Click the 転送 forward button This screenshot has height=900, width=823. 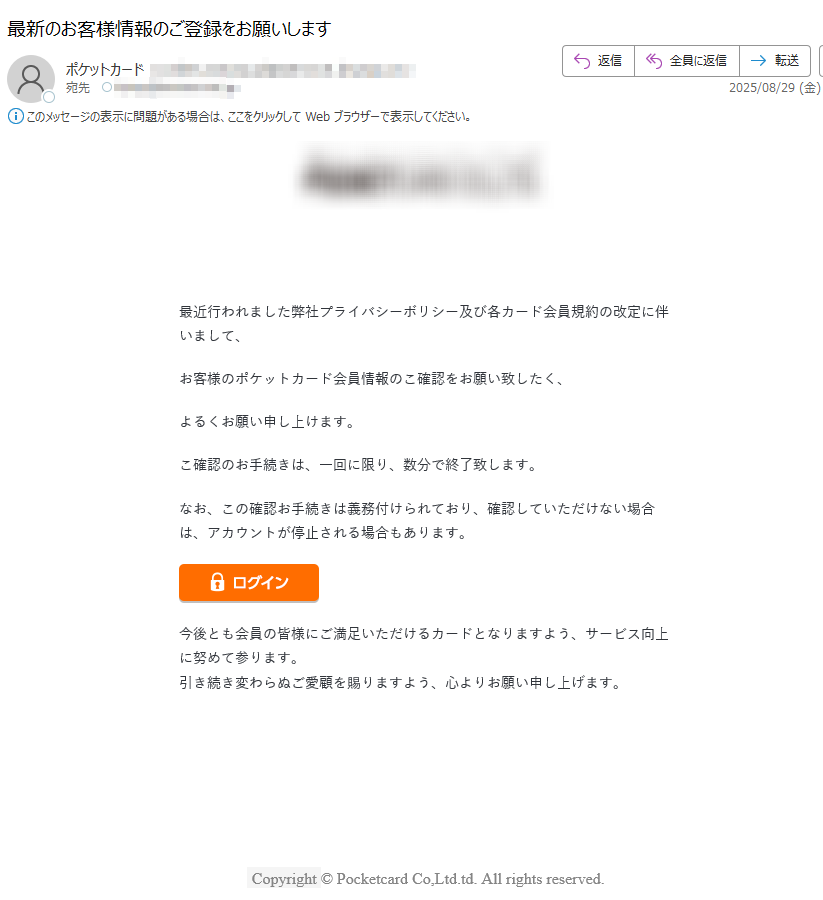coord(775,61)
